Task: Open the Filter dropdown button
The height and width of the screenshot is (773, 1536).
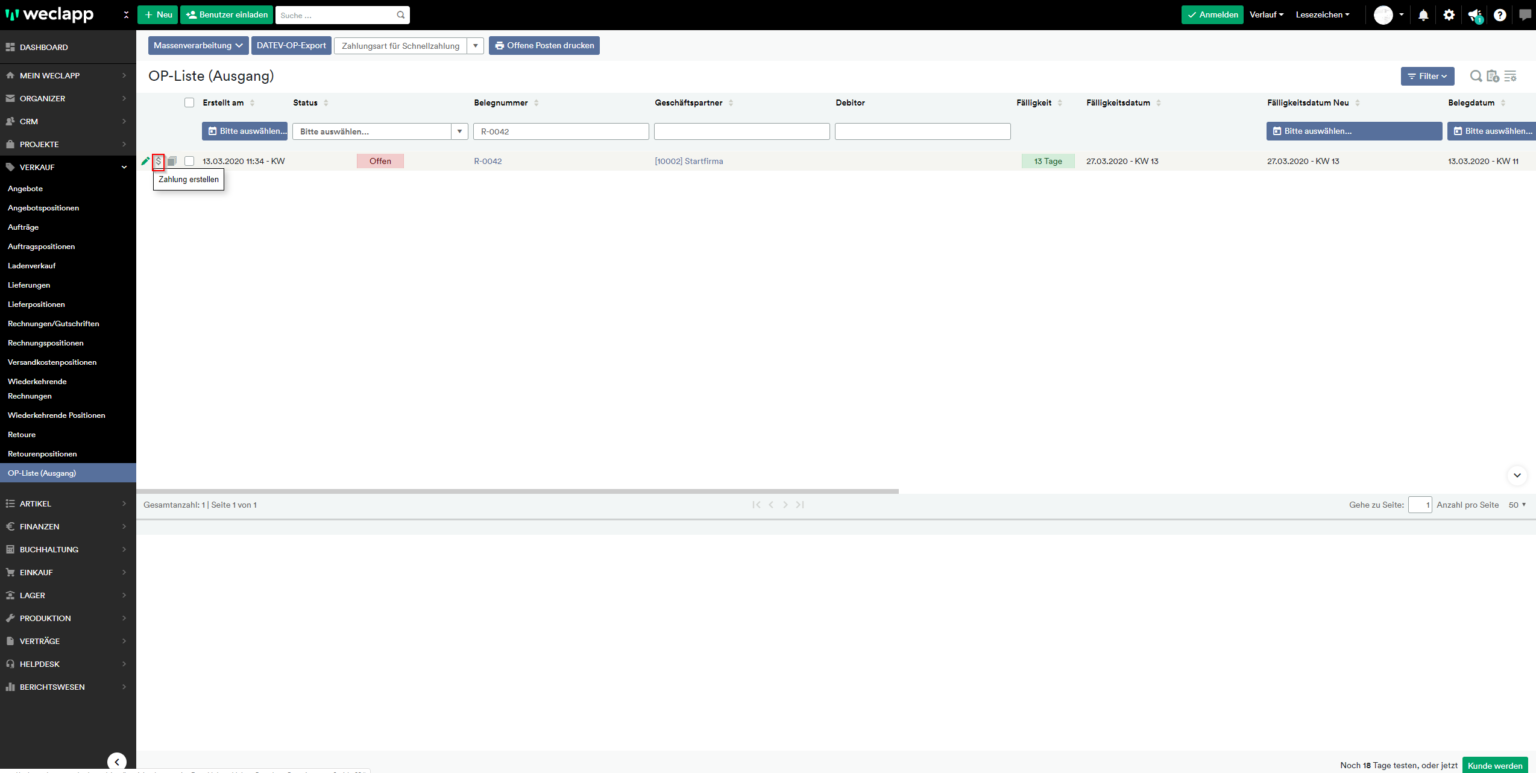Action: tap(1427, 76)
